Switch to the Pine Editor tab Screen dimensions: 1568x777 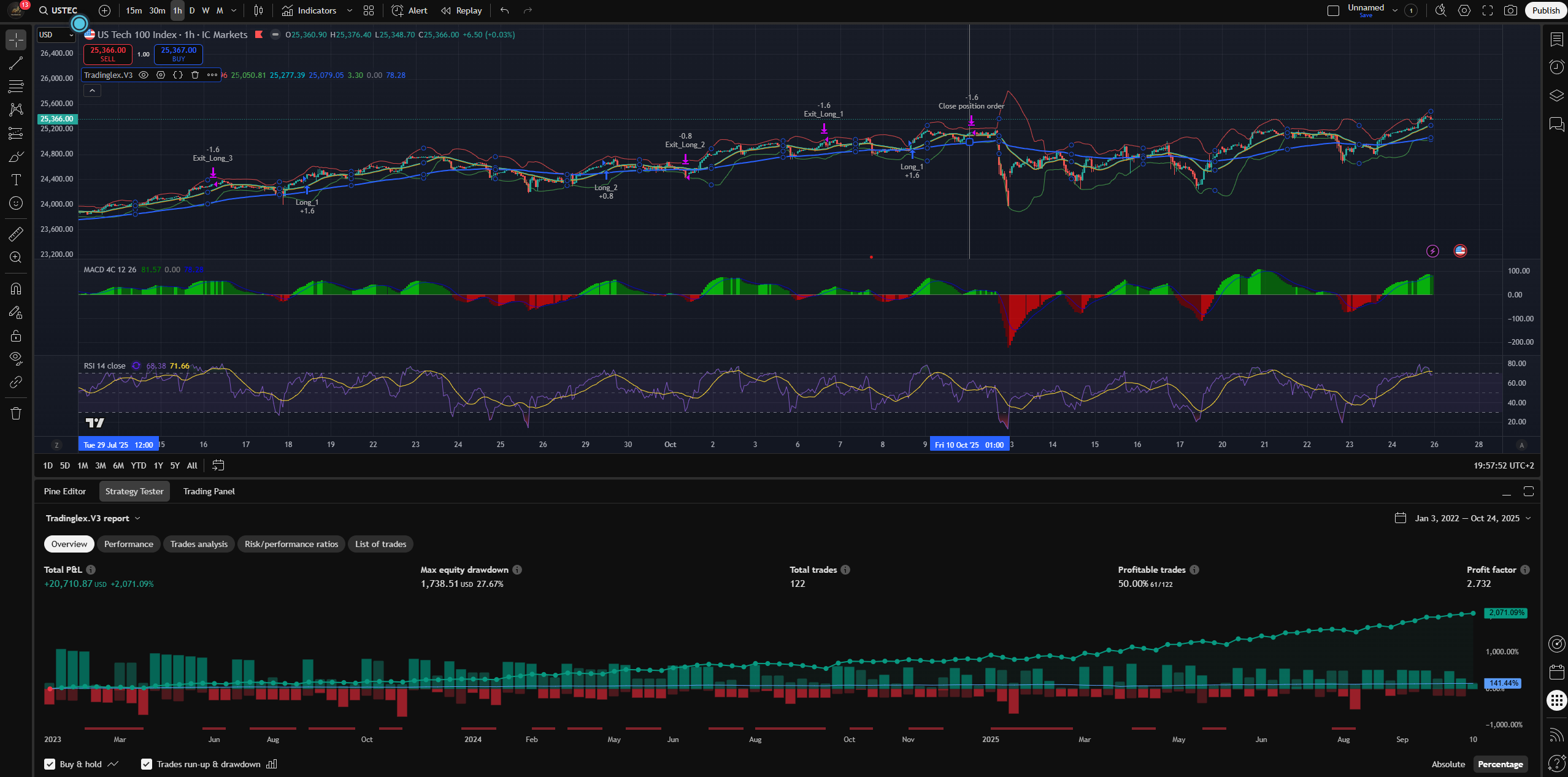tap(65, 491)
